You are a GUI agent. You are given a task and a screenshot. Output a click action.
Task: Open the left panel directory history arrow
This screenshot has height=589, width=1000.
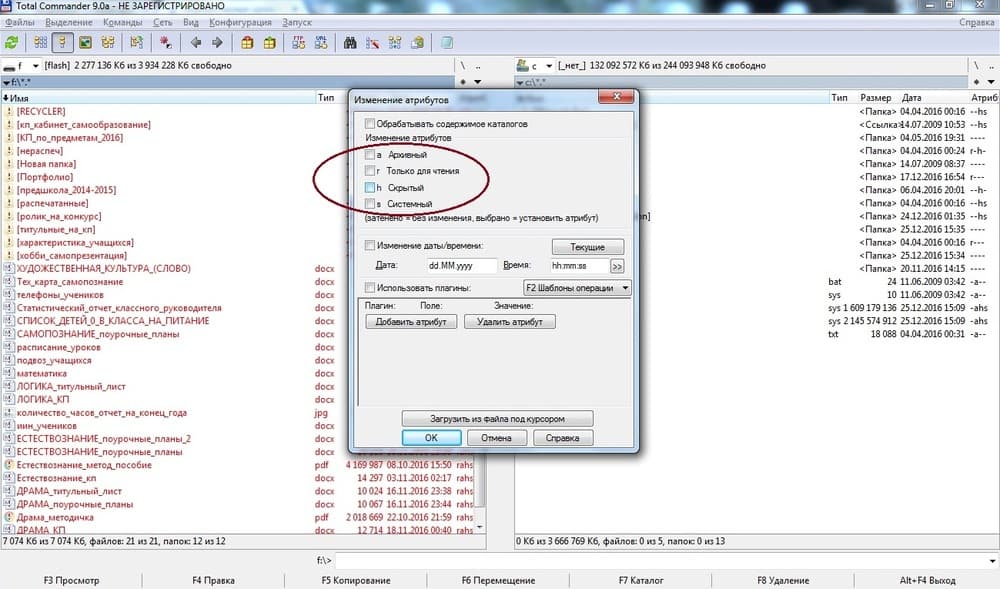tap(477, 82)
